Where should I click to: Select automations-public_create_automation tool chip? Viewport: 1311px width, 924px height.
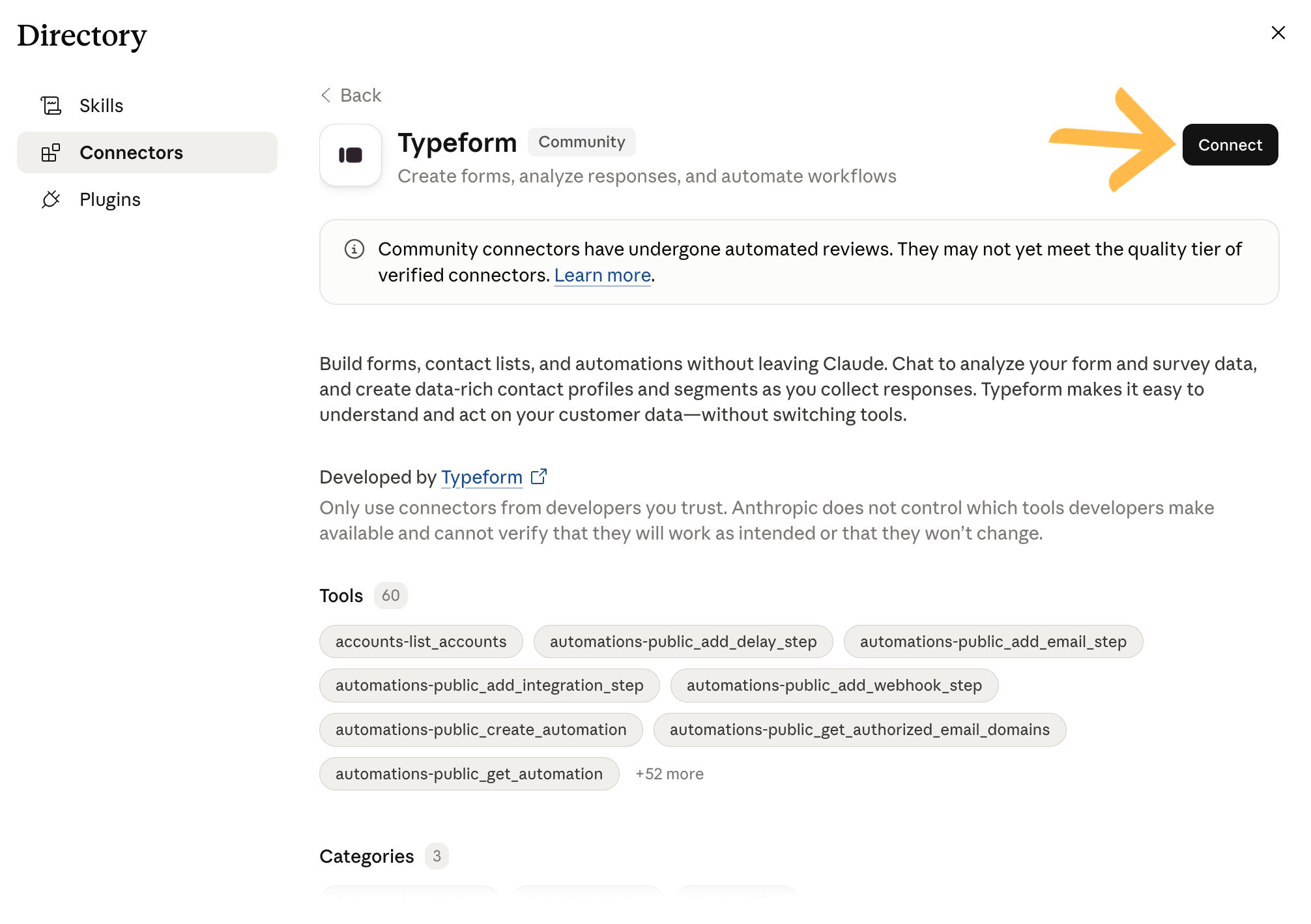[x=481, y=729]
